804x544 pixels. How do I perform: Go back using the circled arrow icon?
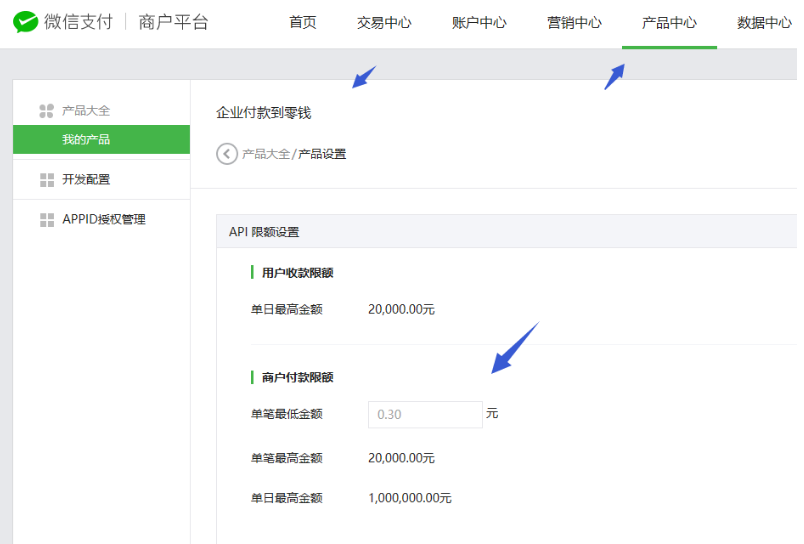coord(227,154)
